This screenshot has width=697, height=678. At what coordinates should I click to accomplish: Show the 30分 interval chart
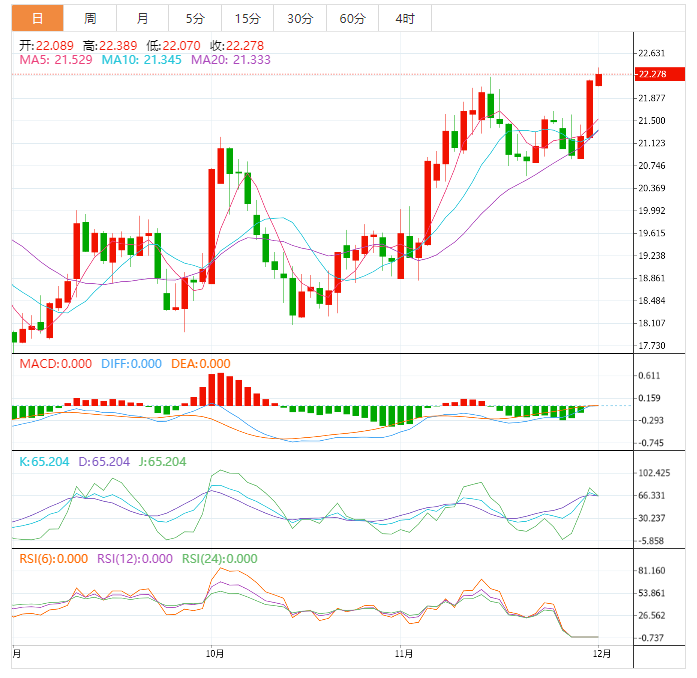pyautogui.click(x=299, y=18)
